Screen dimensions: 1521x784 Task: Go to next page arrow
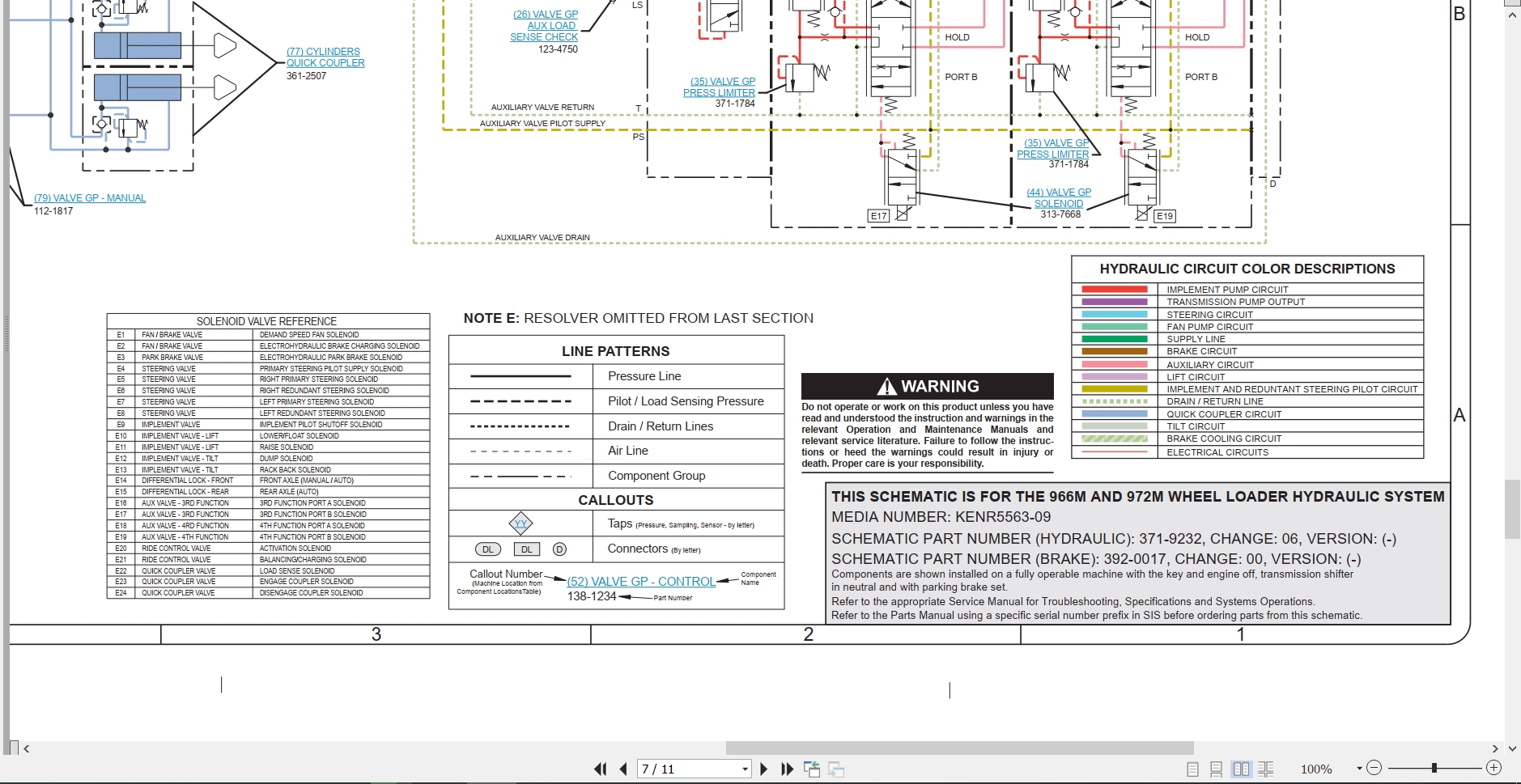click(x=763, y=769)
